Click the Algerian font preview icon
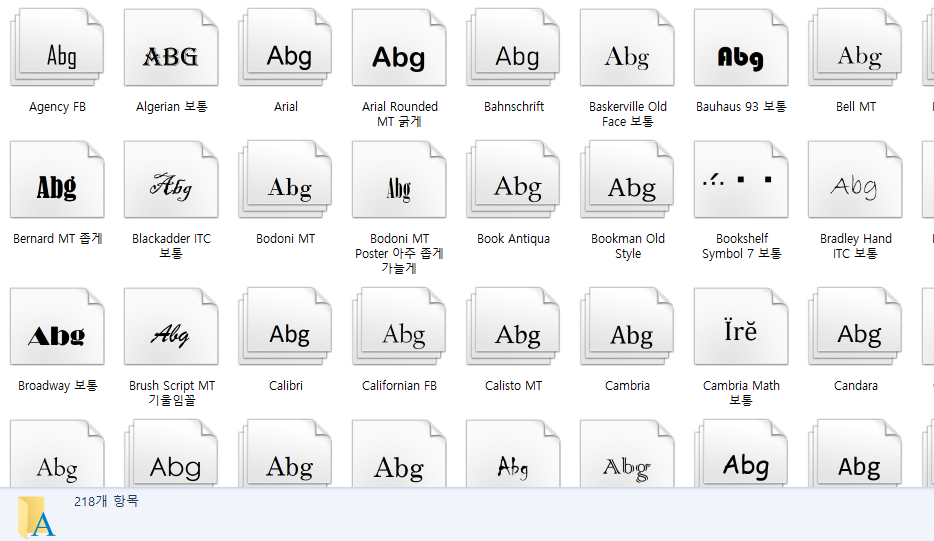934x541 pixels. pyautogui.click(x=171, y=48)
